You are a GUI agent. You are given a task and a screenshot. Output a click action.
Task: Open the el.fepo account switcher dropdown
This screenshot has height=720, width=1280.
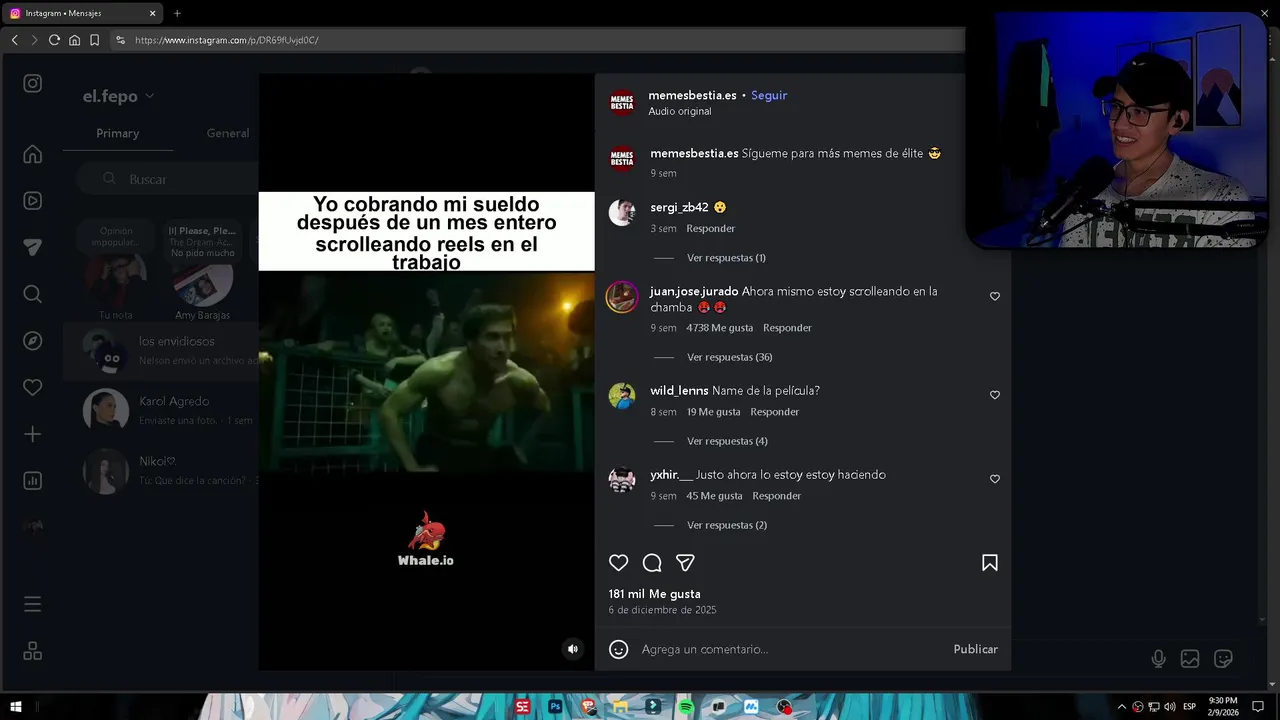(x=118, y=96)
